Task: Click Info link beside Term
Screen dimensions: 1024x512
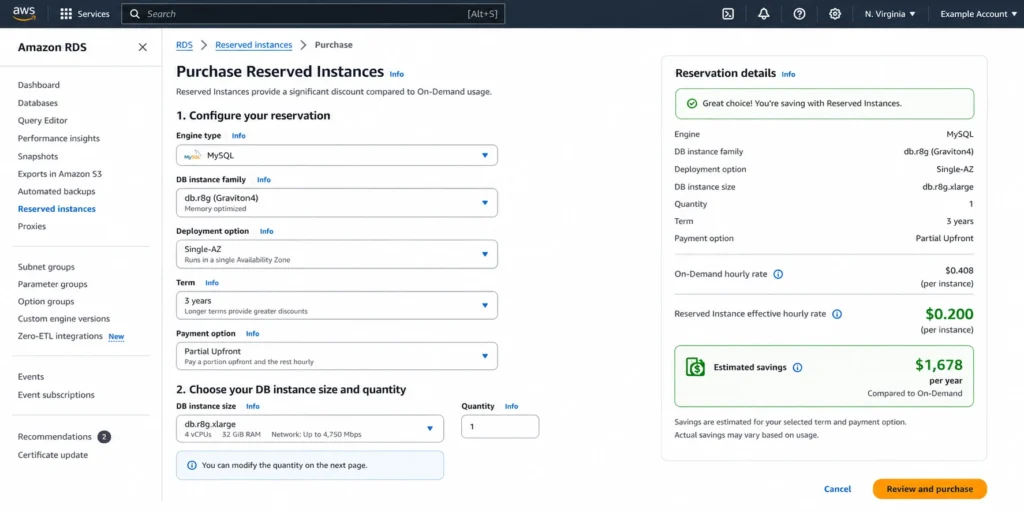Action: 212,283
